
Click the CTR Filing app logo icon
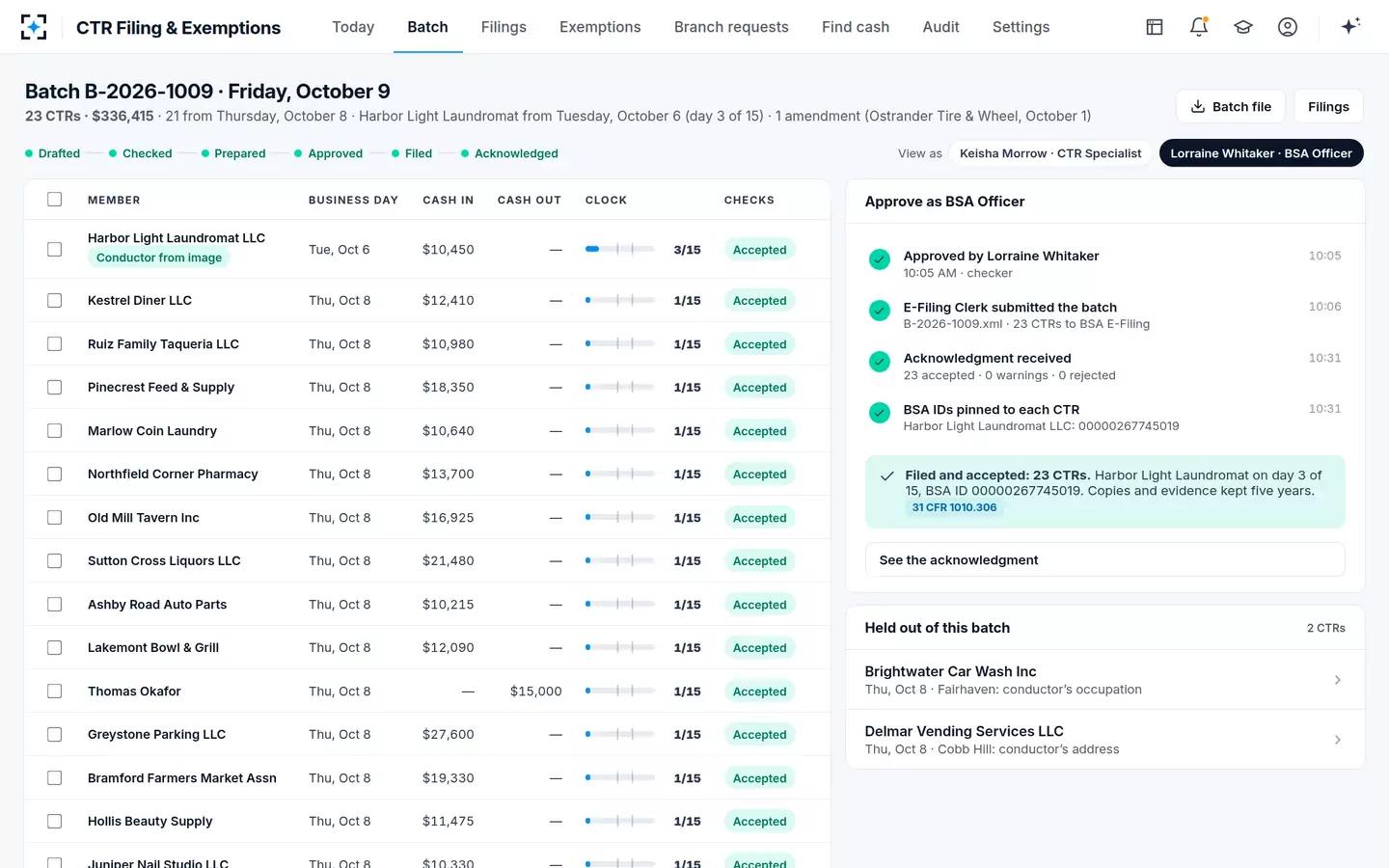tap(34, 27)
